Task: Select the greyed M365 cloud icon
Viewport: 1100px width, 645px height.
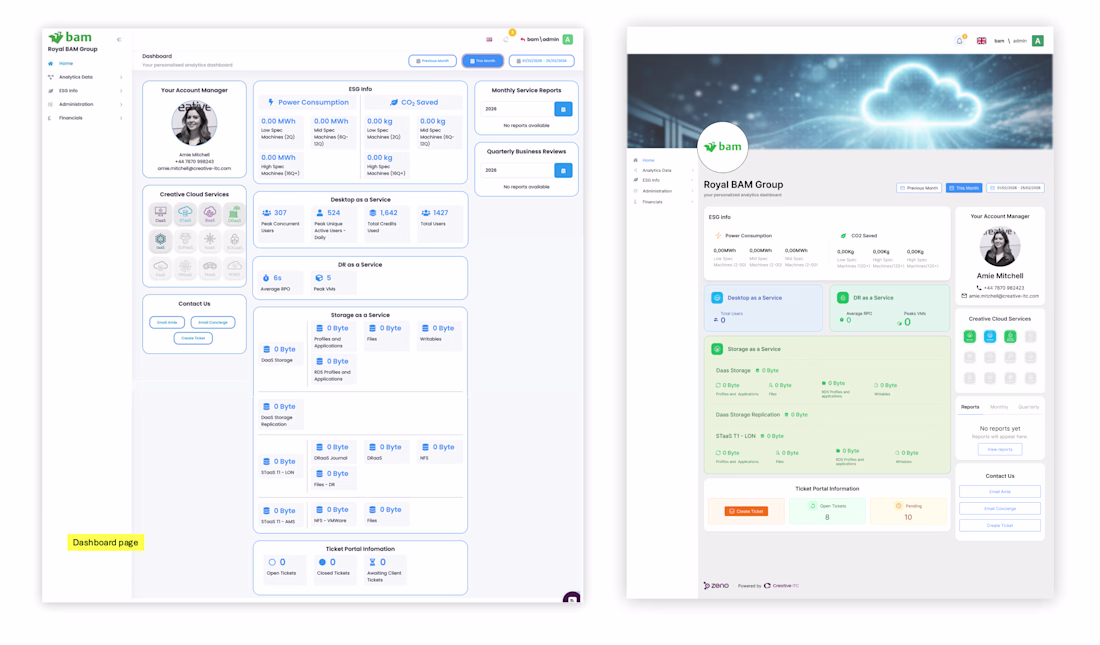Action: (234, 267)
